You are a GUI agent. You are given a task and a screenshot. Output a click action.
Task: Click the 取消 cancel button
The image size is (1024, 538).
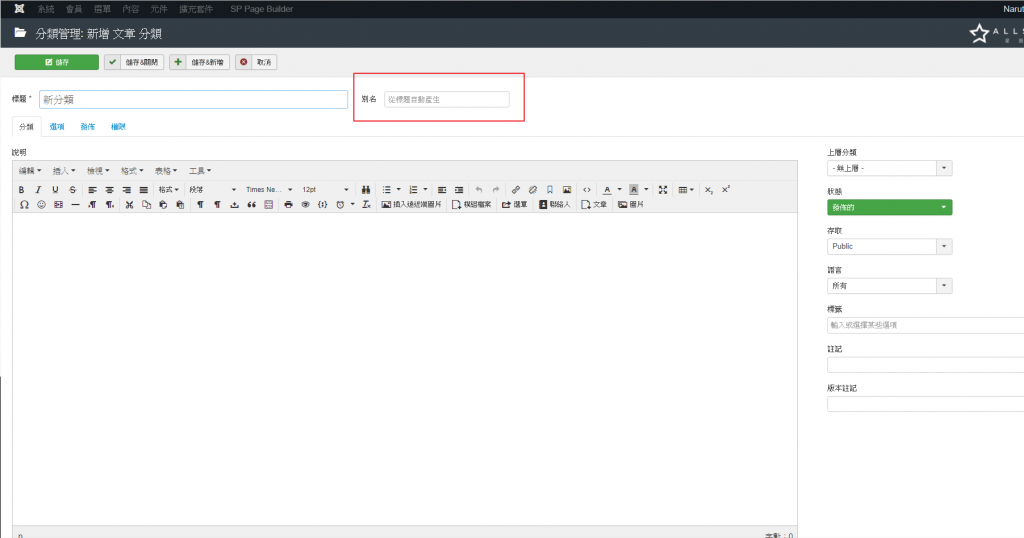coord(256,62)
